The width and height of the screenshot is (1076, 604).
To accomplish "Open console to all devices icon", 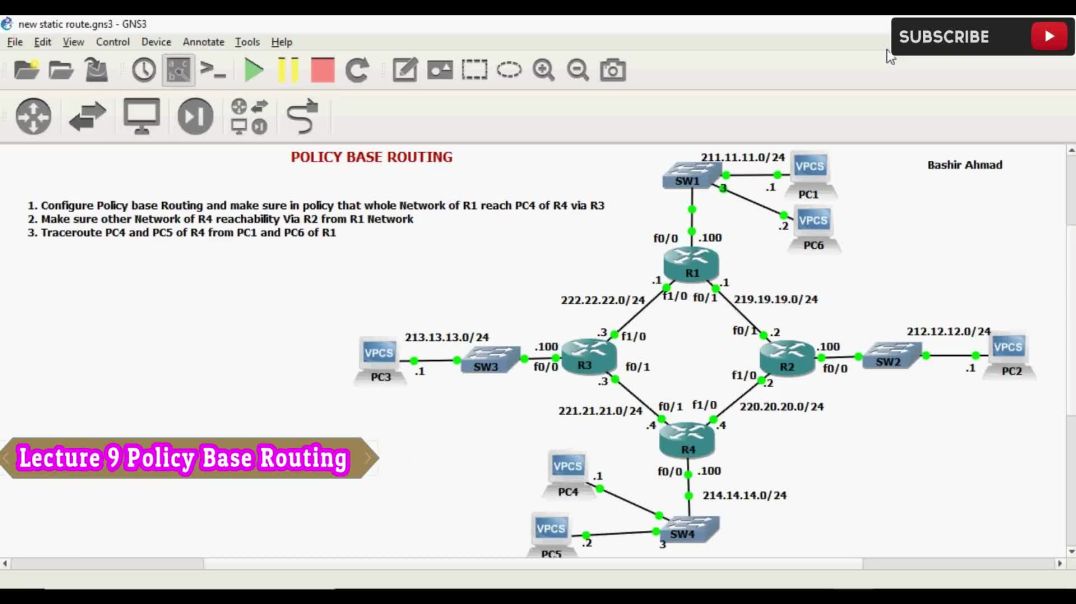I will (213, 70).
